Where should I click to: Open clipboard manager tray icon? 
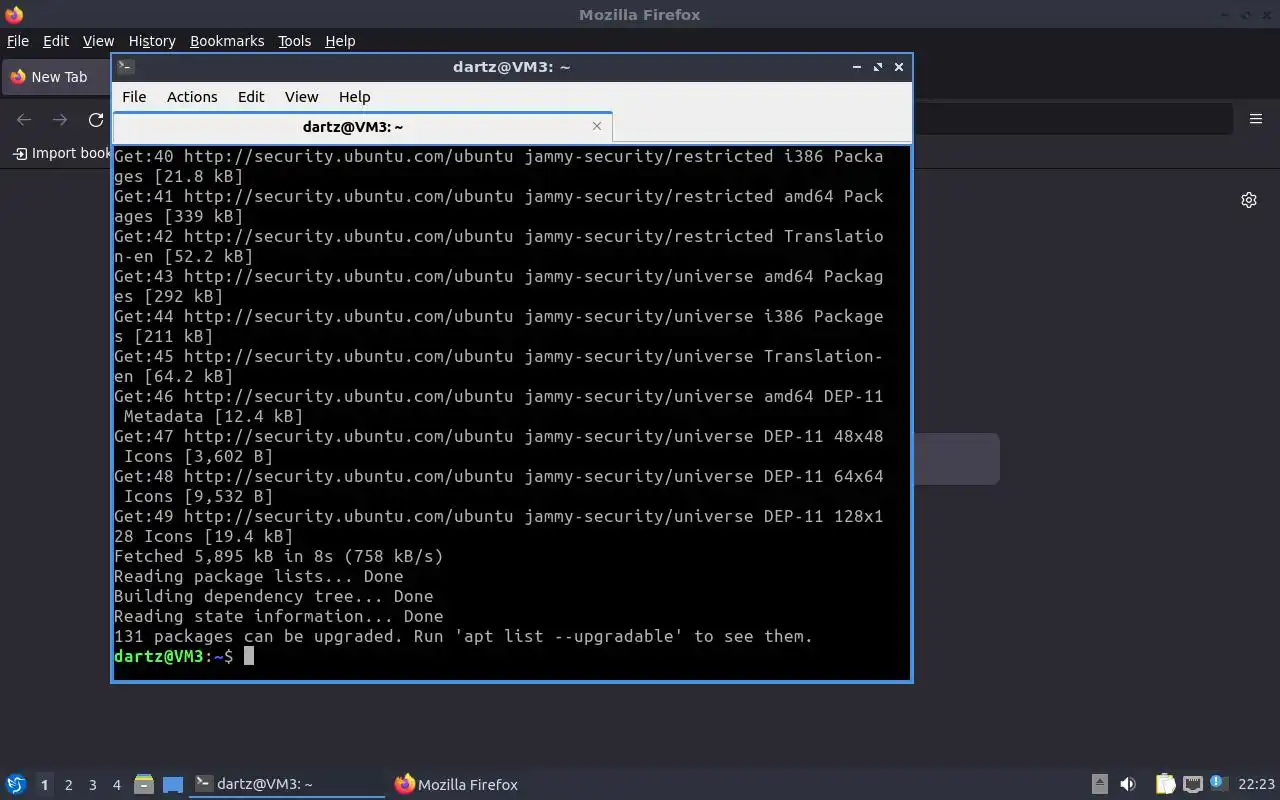pos(1165,784)
